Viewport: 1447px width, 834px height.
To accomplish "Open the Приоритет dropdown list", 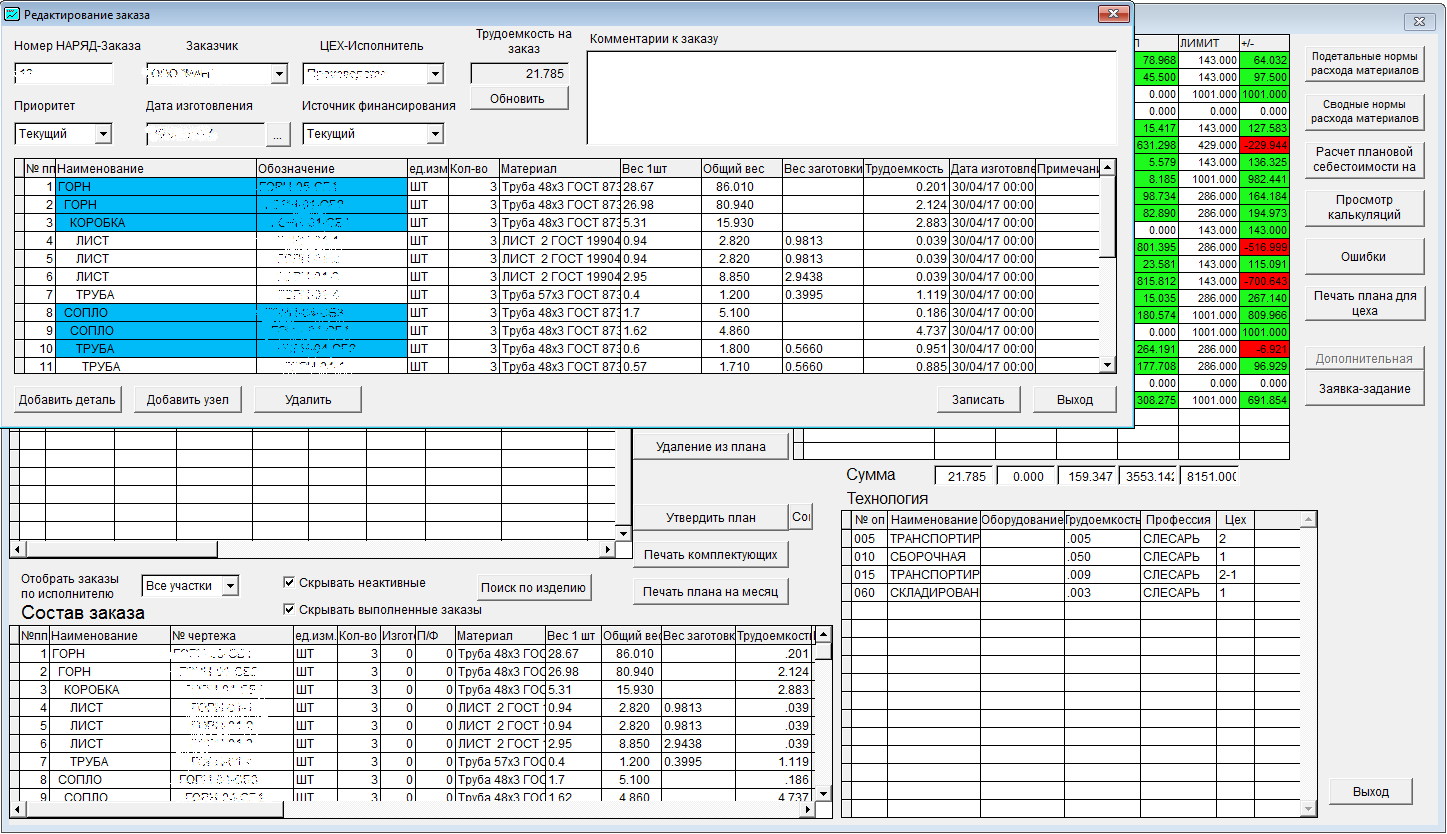I will click(102, 134).
